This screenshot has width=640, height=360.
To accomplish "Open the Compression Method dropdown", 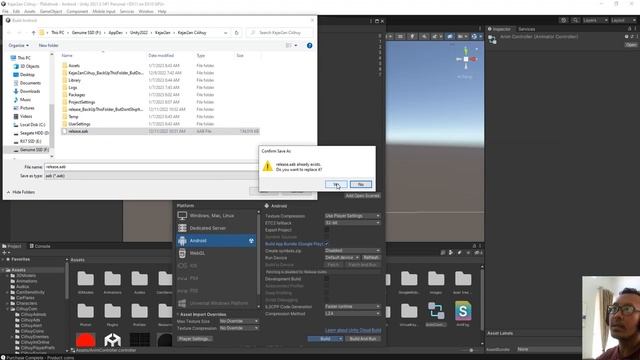I will 352,313.
